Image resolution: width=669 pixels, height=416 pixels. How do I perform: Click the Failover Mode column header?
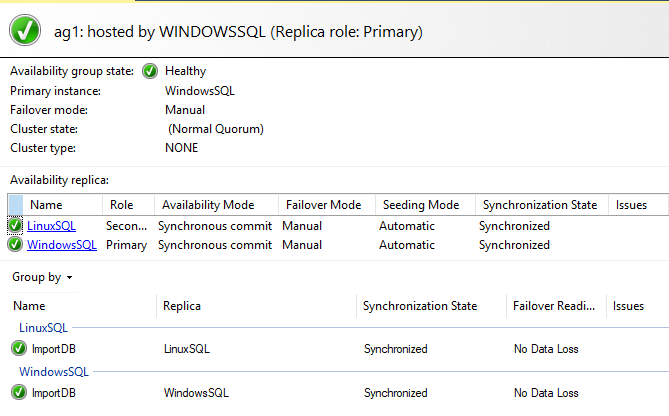pyautogui.click(x=321, y=205)
